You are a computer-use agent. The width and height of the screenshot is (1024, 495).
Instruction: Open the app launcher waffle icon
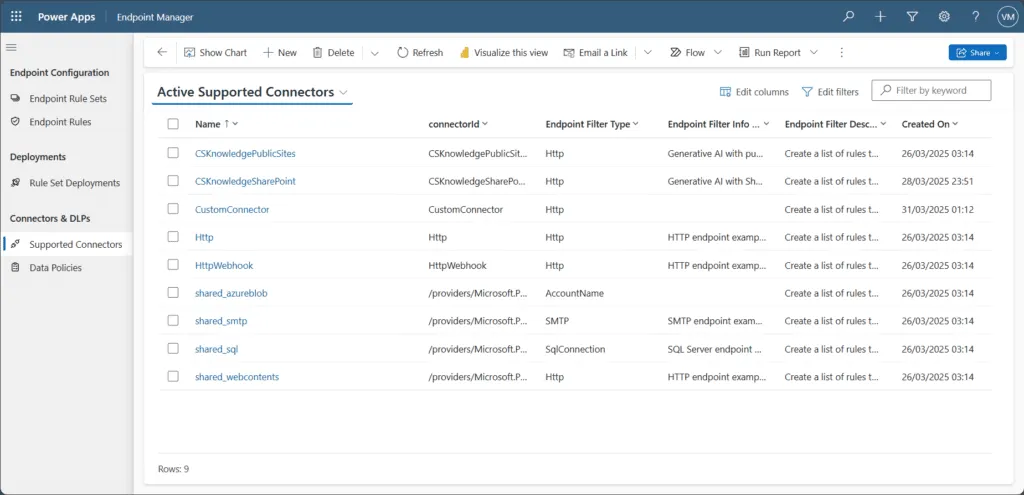[16, 17]
